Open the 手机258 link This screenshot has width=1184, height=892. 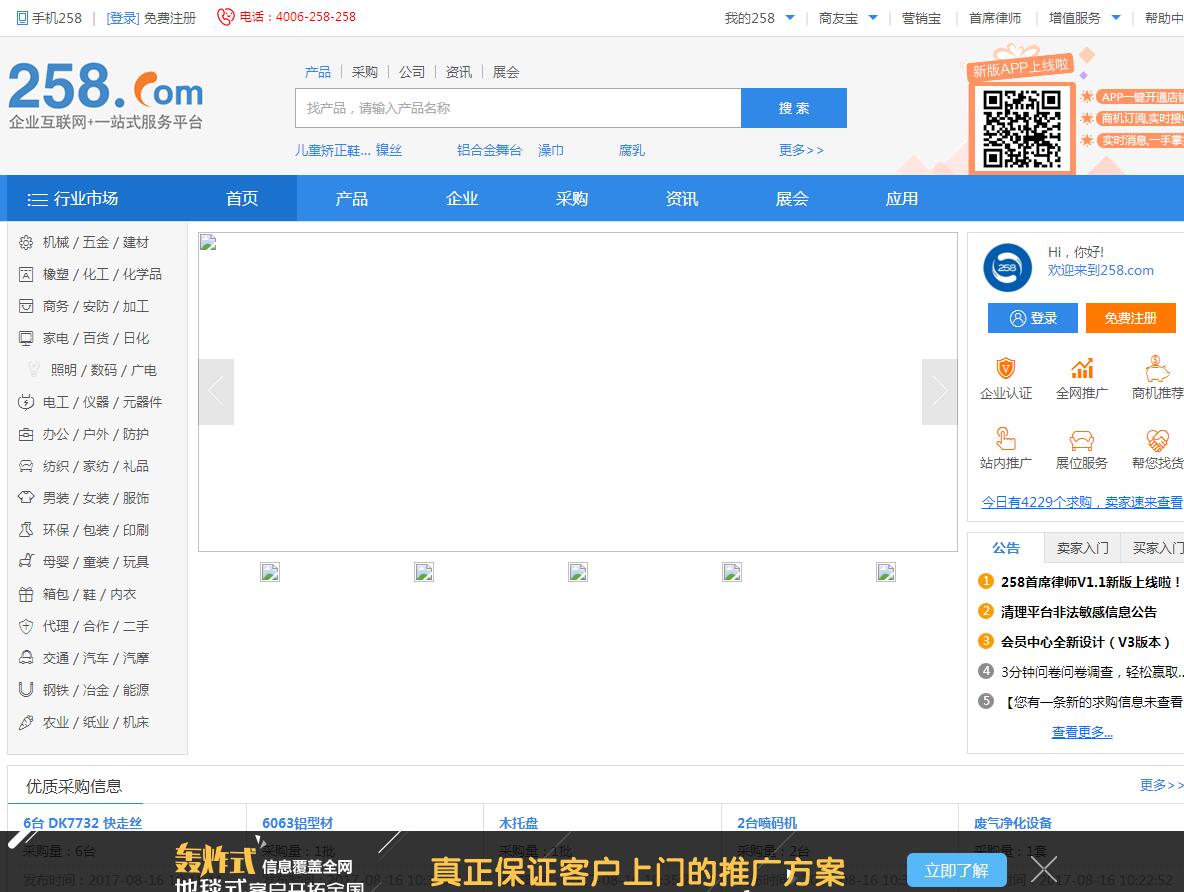49,18
